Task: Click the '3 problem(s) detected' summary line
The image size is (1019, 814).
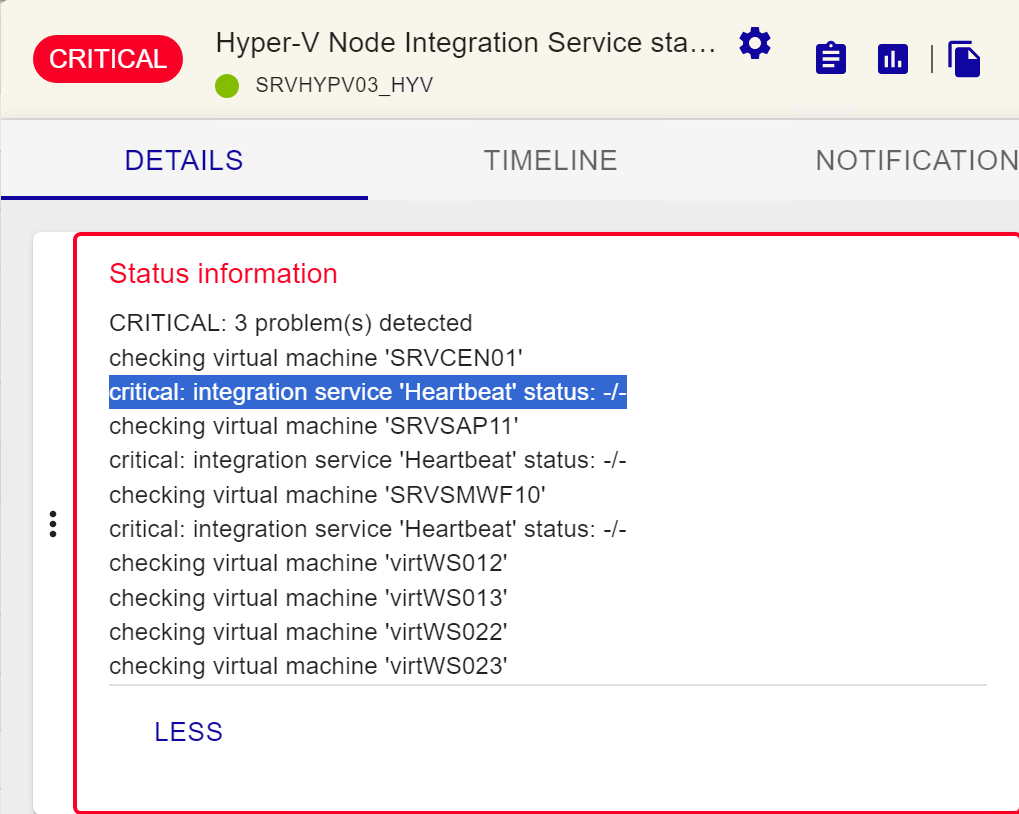Action: tap(289, 322)
